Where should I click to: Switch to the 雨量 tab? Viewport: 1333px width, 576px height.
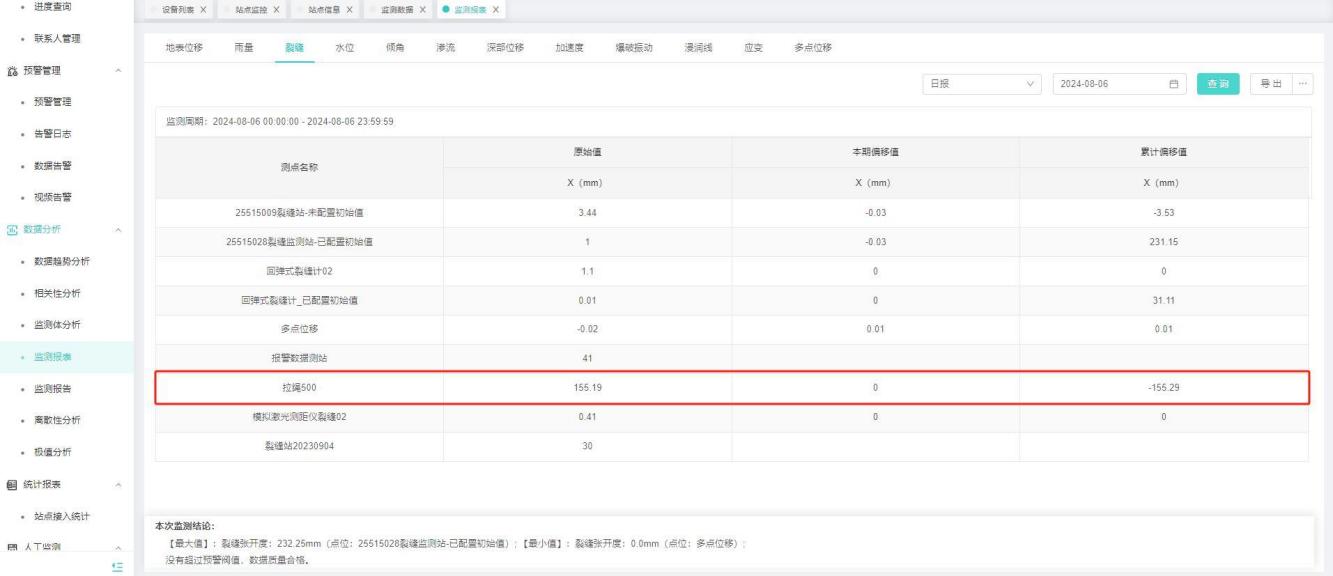242,48
